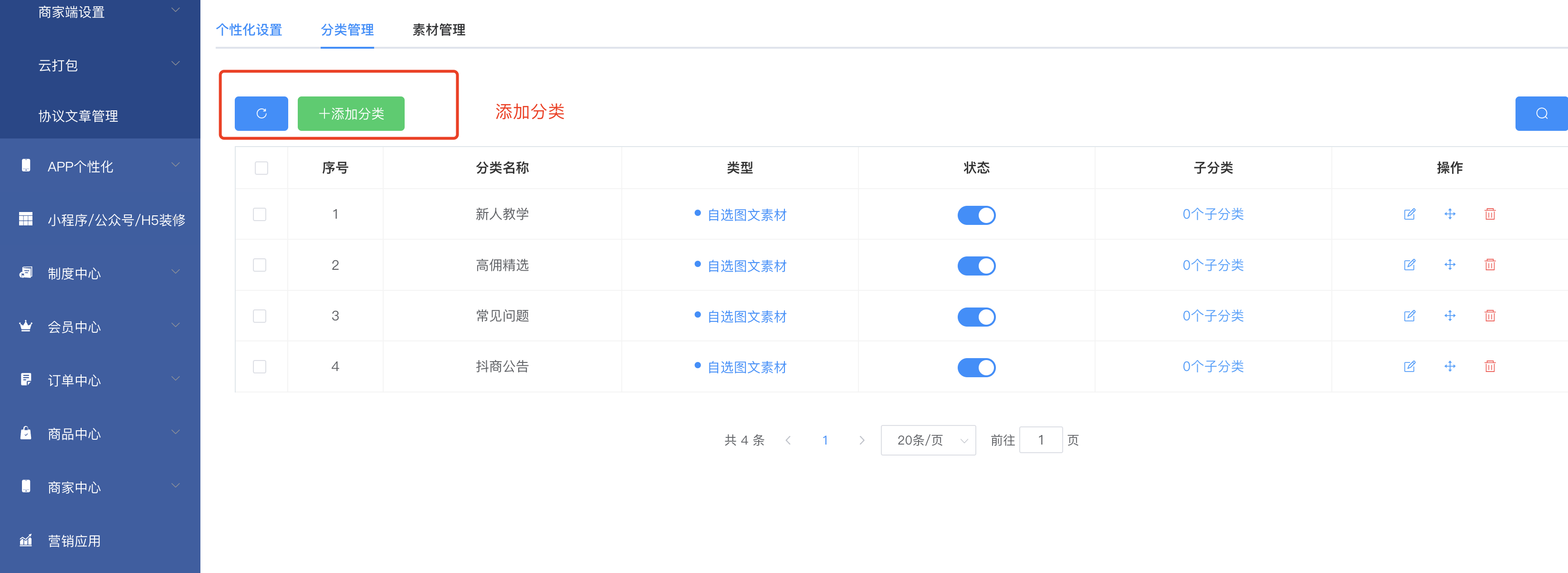Check the select-all checkbox in the table header
This screenshot has width=1568, height=573.
pyautogui.click(x=261, y=168)
